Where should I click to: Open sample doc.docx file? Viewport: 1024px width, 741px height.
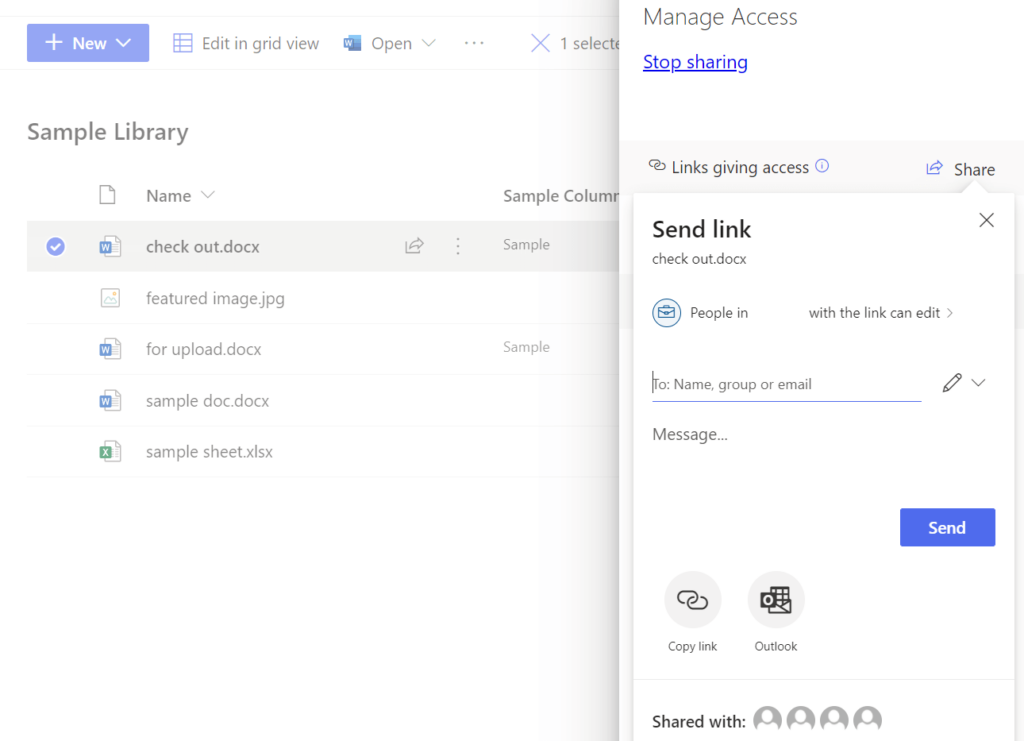point(207,400)
